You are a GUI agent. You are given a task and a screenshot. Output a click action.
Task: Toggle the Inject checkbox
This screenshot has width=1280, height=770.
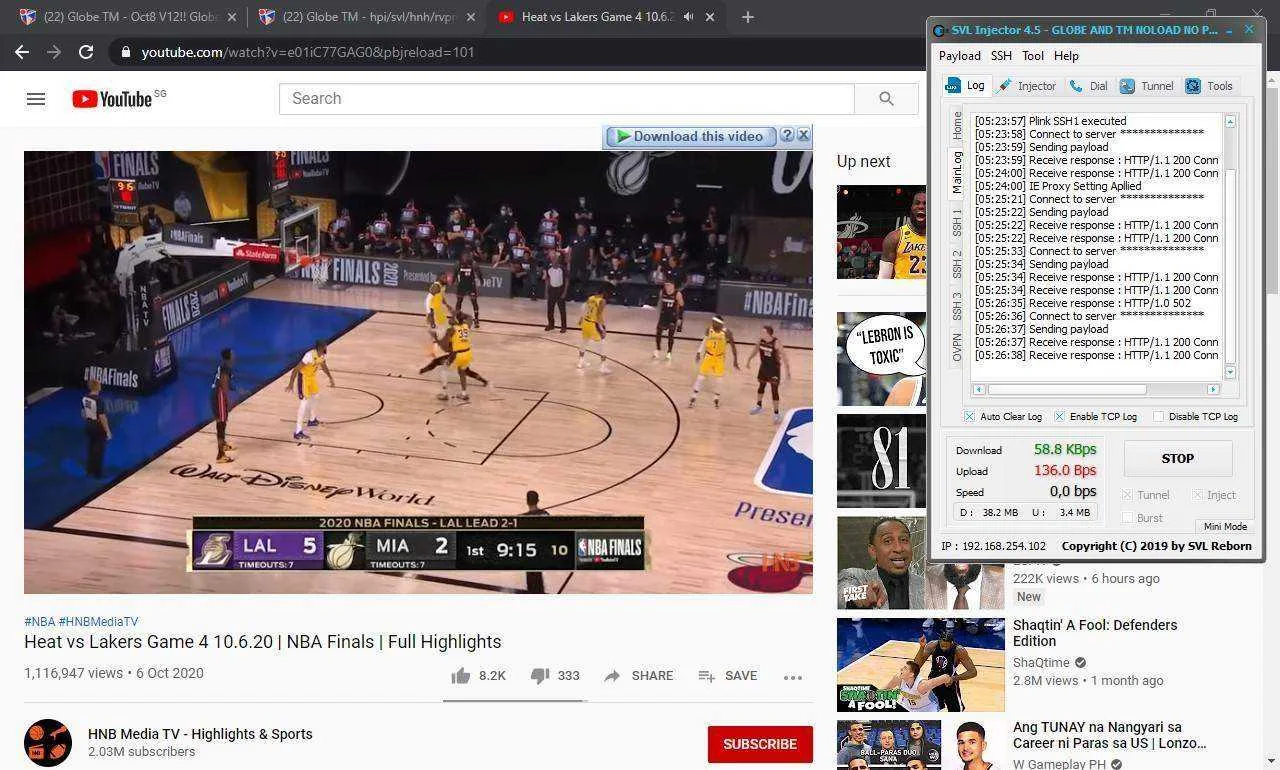[1197, 495]
